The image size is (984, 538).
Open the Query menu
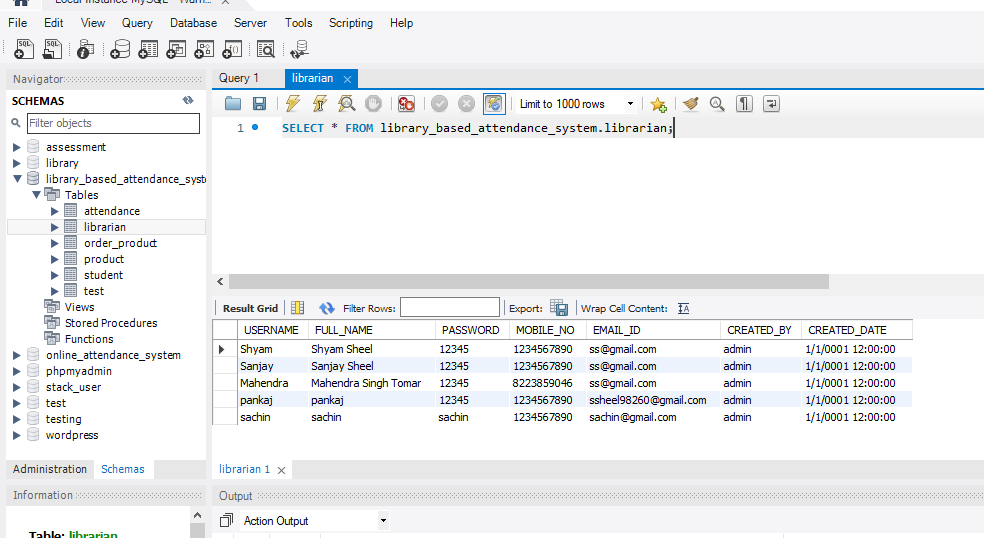pyautogui.click(x=137, y=23)
